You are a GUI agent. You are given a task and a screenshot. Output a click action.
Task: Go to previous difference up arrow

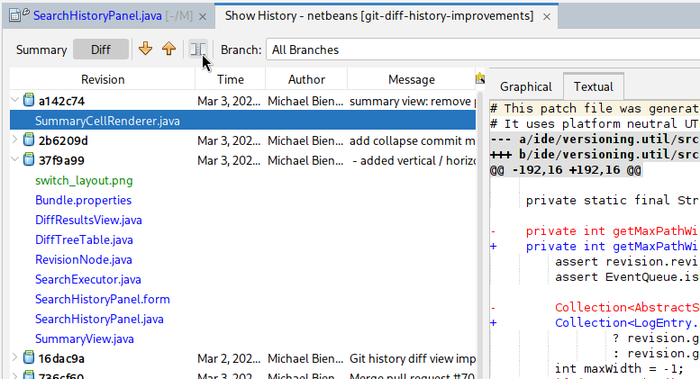pyautogui.click(x=169, y=49)
